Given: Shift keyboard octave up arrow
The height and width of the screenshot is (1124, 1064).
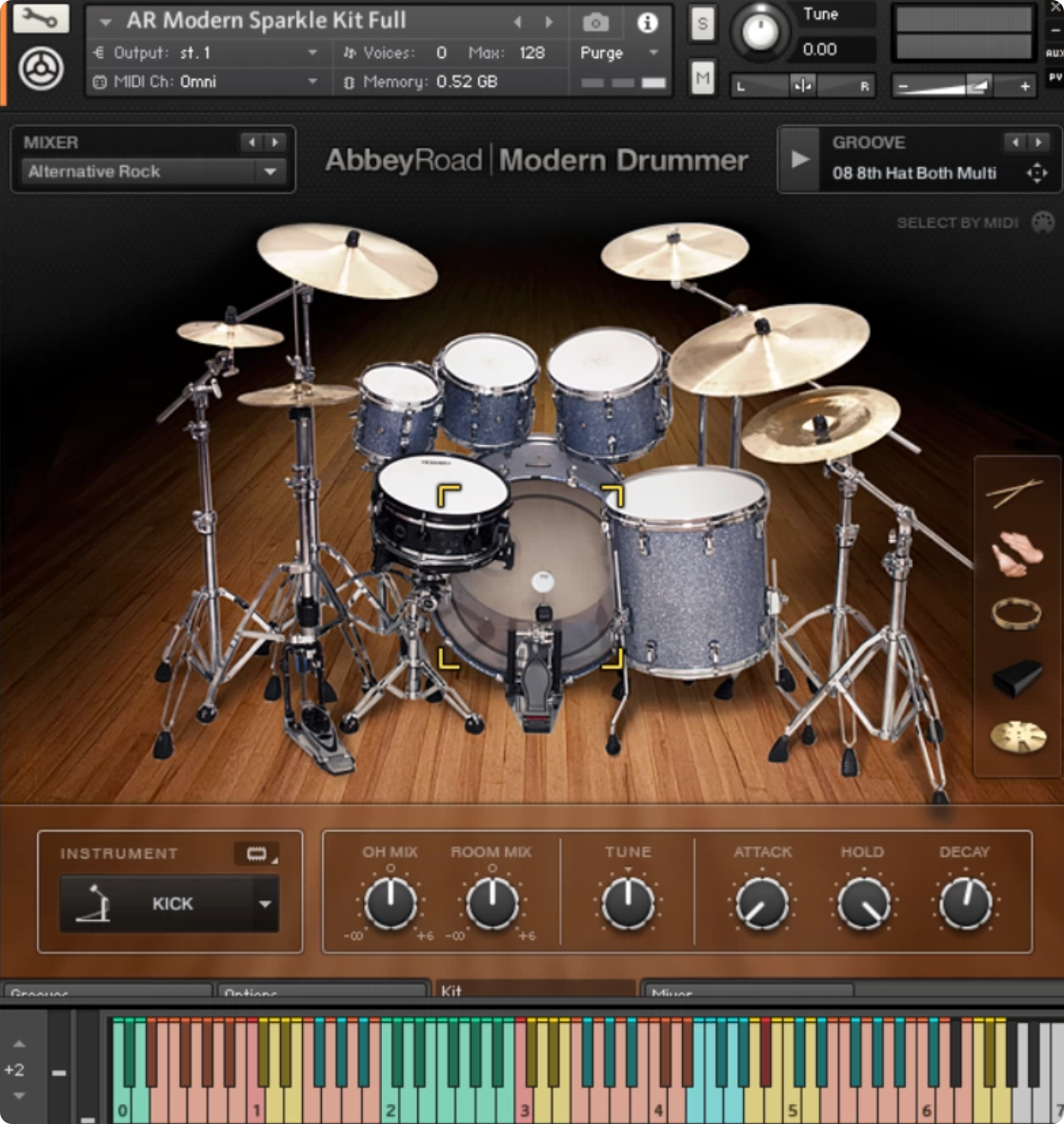Looking at the screenshot, I should point(19,1044).
